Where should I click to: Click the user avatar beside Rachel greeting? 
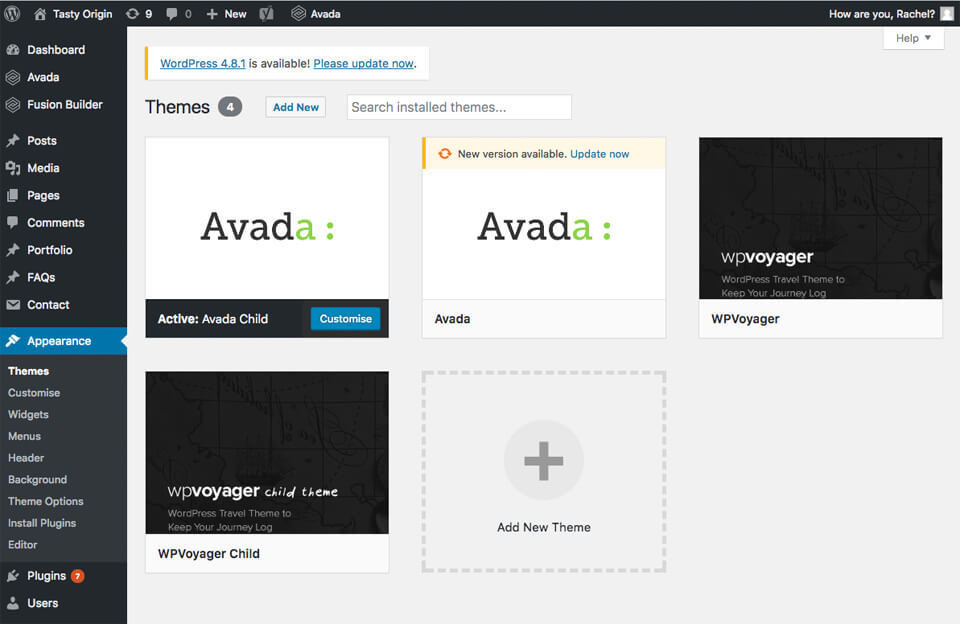point(947,13)
